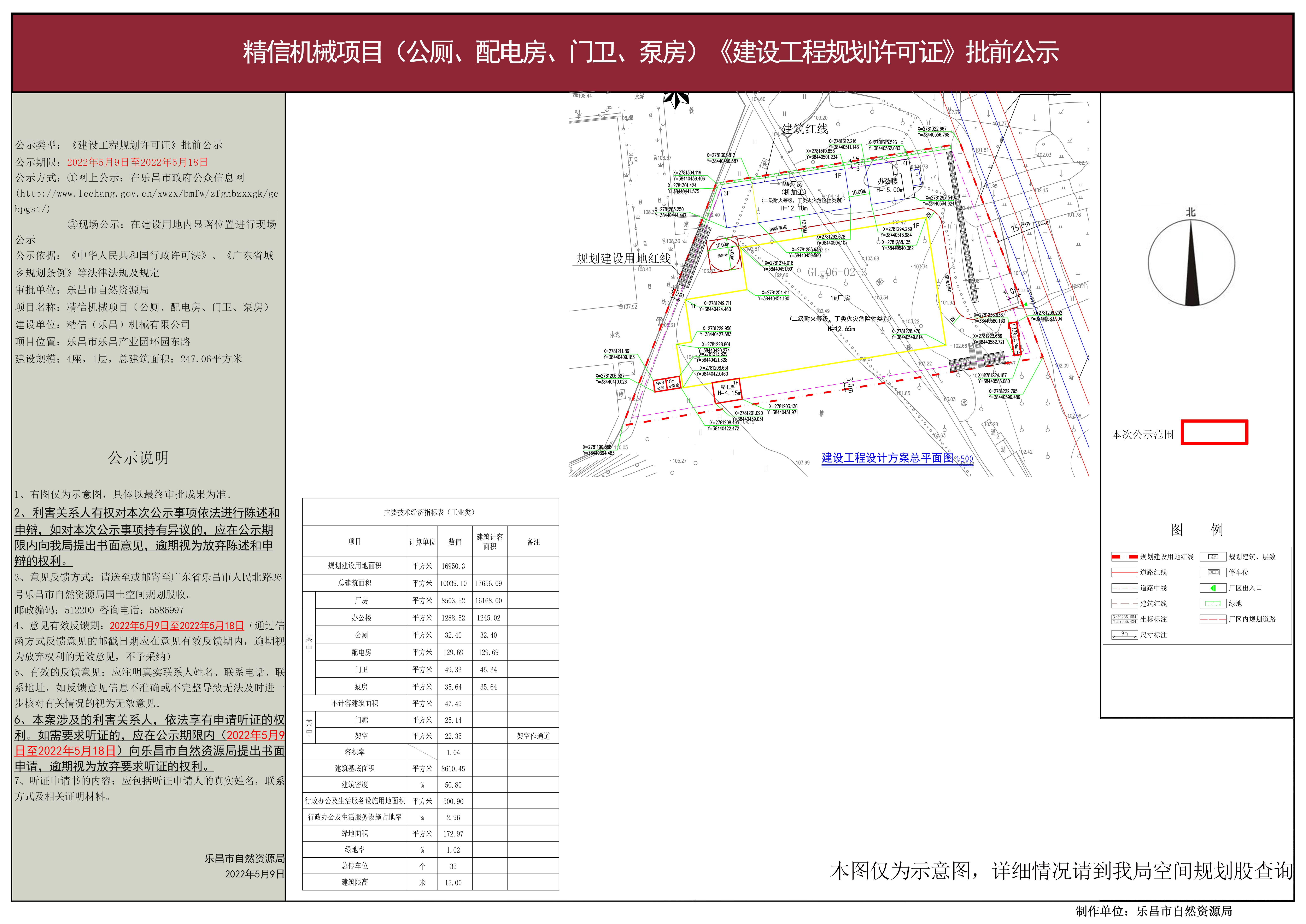1306x924 pixels.
Task: Click the 停车位 legend symbol
Action: (1213, 572)
